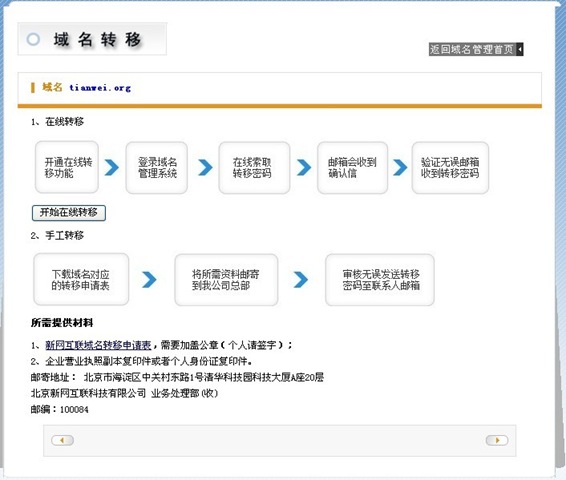Click arrow after 登录域名管理系统 step

205,167
